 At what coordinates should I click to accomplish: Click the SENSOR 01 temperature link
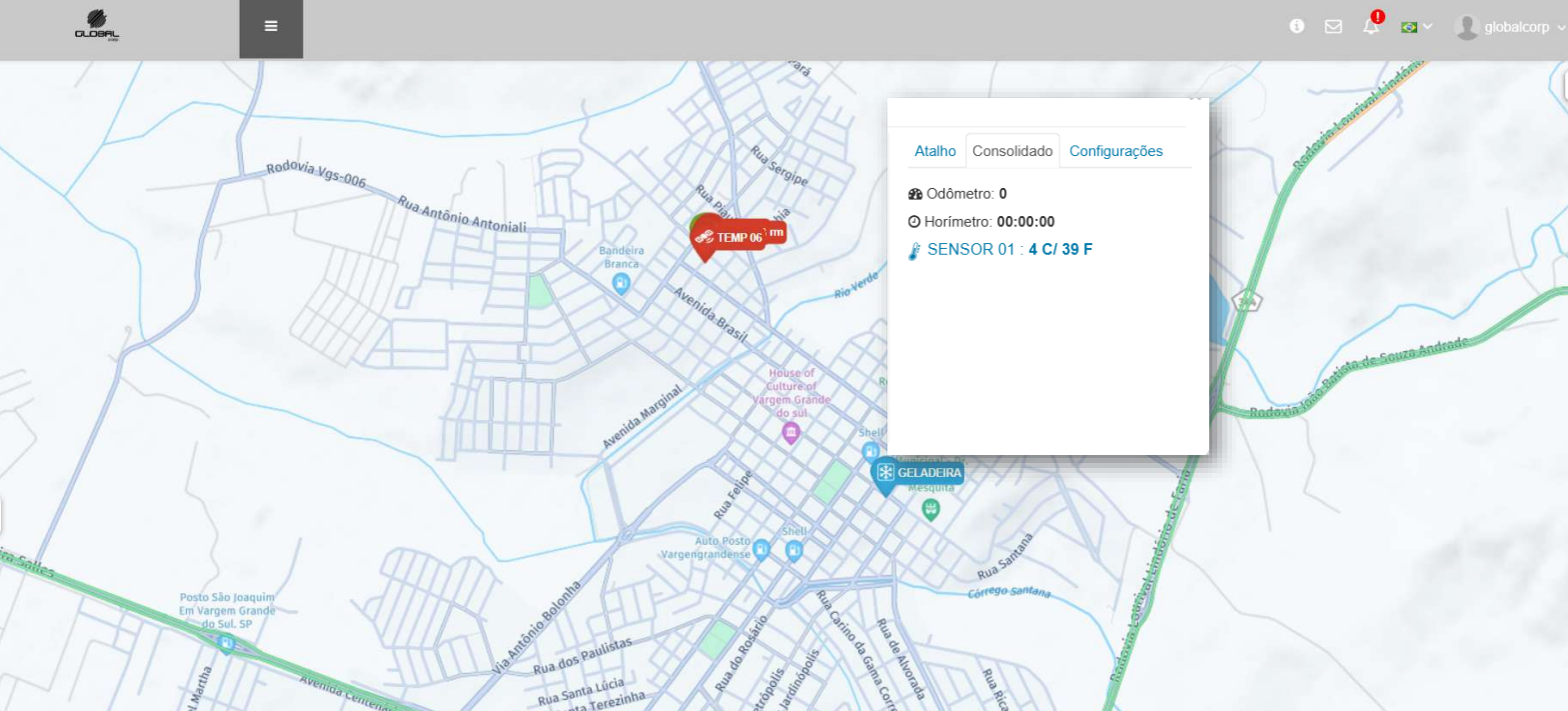pyautogui.click(x=1009, y=250)
